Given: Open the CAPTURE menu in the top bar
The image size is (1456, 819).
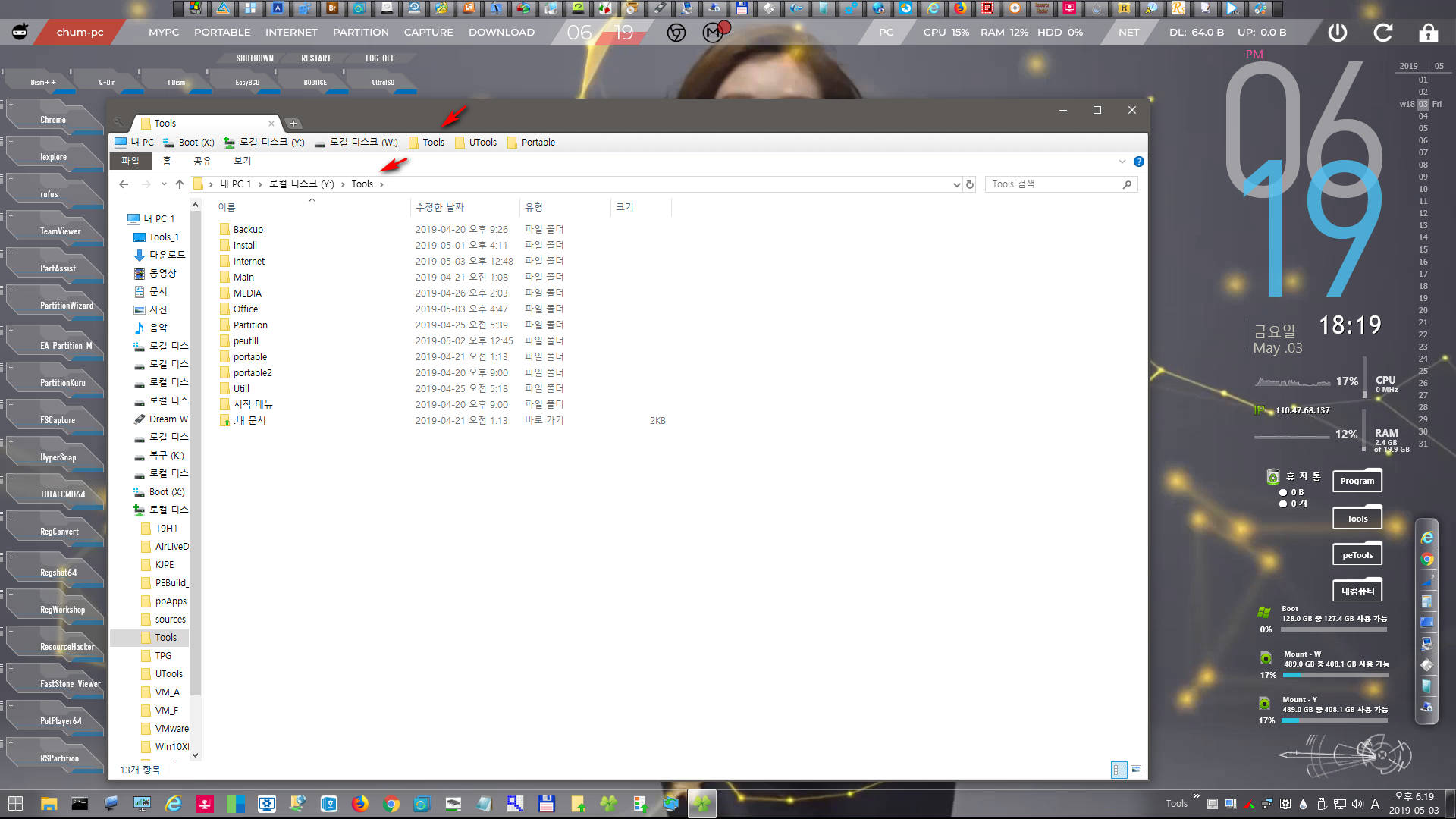Looking at the screenshot, I should [x=428, y=32].
